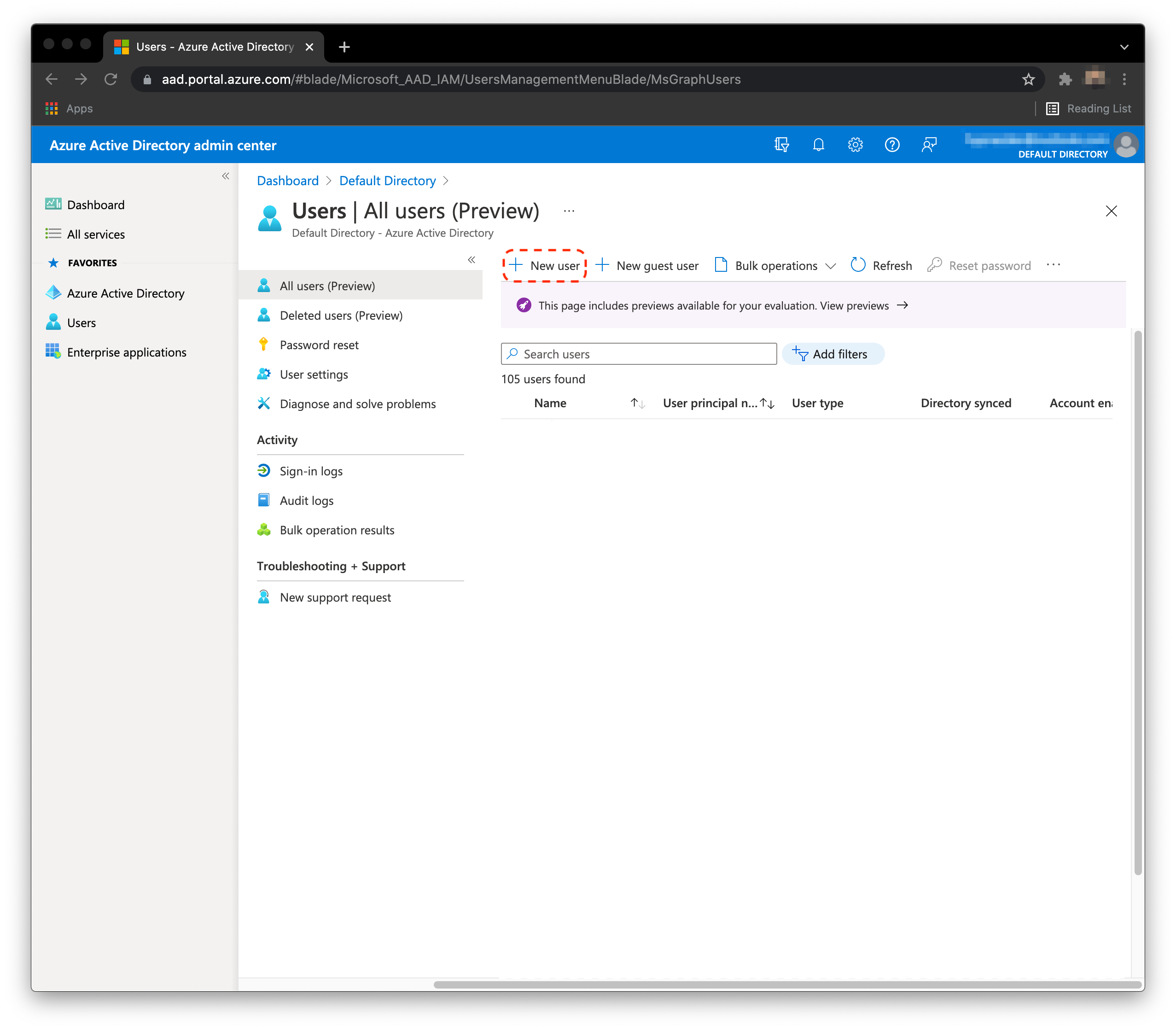This screenshot has width=1176, height=1030.
Task: Collapse the left navigation sidebar
Action: 226,176
